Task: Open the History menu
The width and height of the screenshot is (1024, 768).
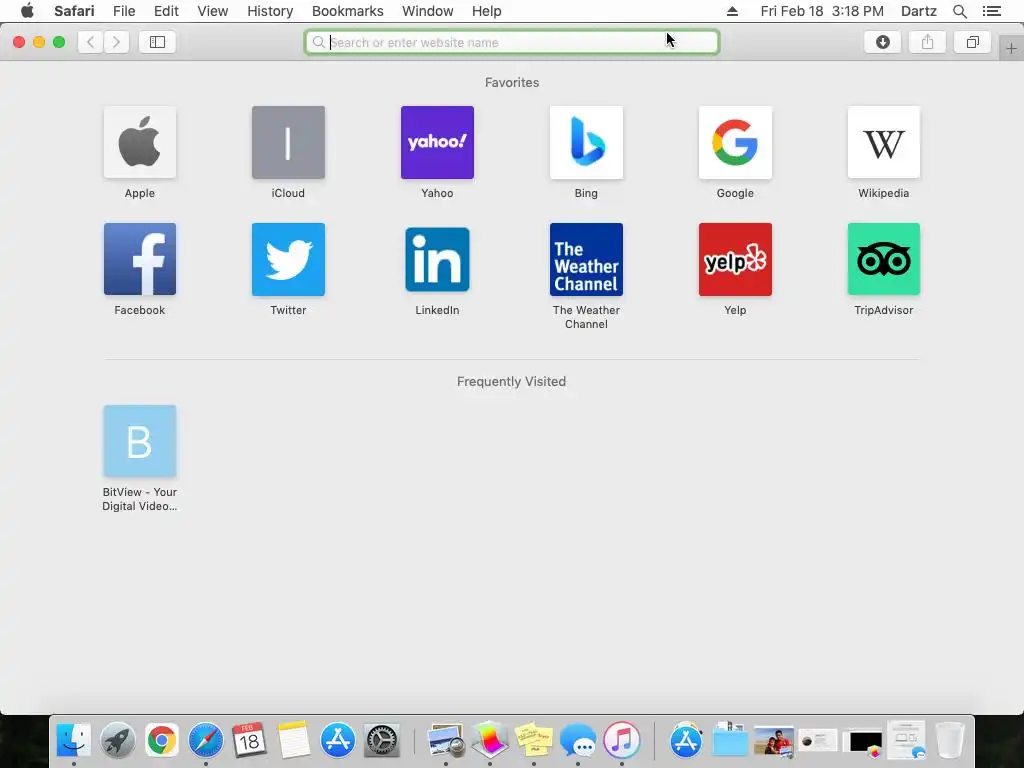Action: [270, 11]
